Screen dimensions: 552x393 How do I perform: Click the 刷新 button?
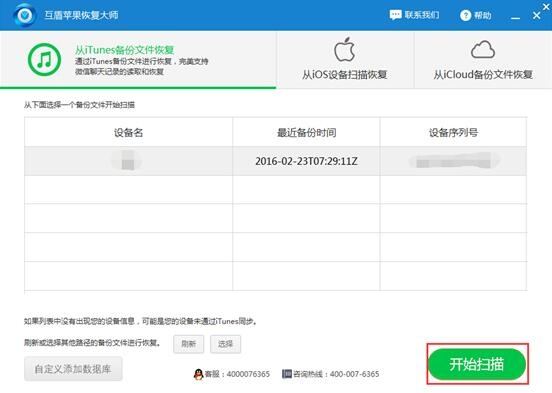(x=188, y=344)
